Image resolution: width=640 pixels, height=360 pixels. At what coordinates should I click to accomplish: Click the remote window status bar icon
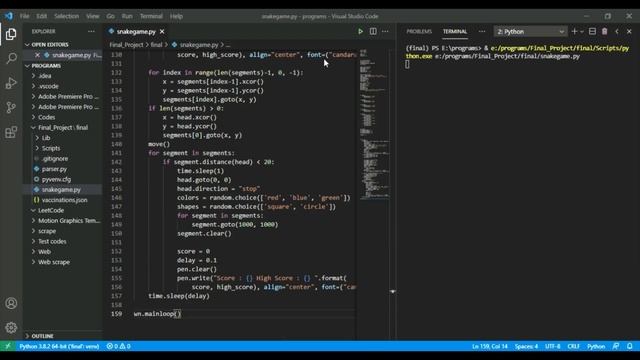(8, 346)
